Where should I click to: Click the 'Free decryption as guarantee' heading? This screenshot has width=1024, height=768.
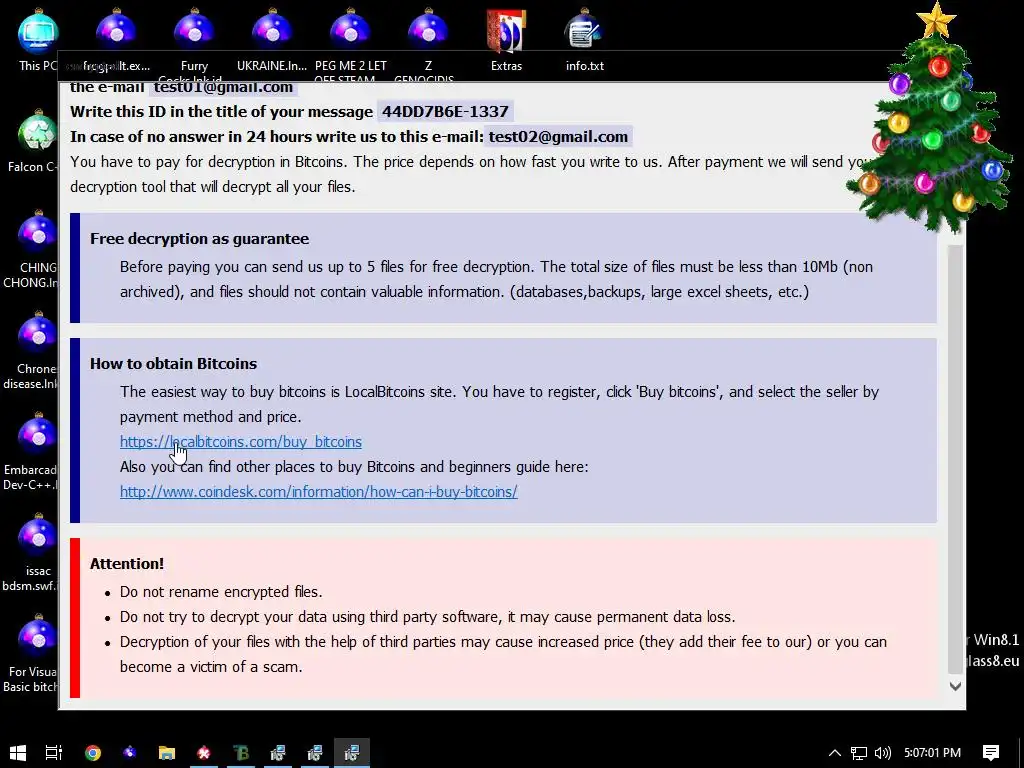point(199,239)
